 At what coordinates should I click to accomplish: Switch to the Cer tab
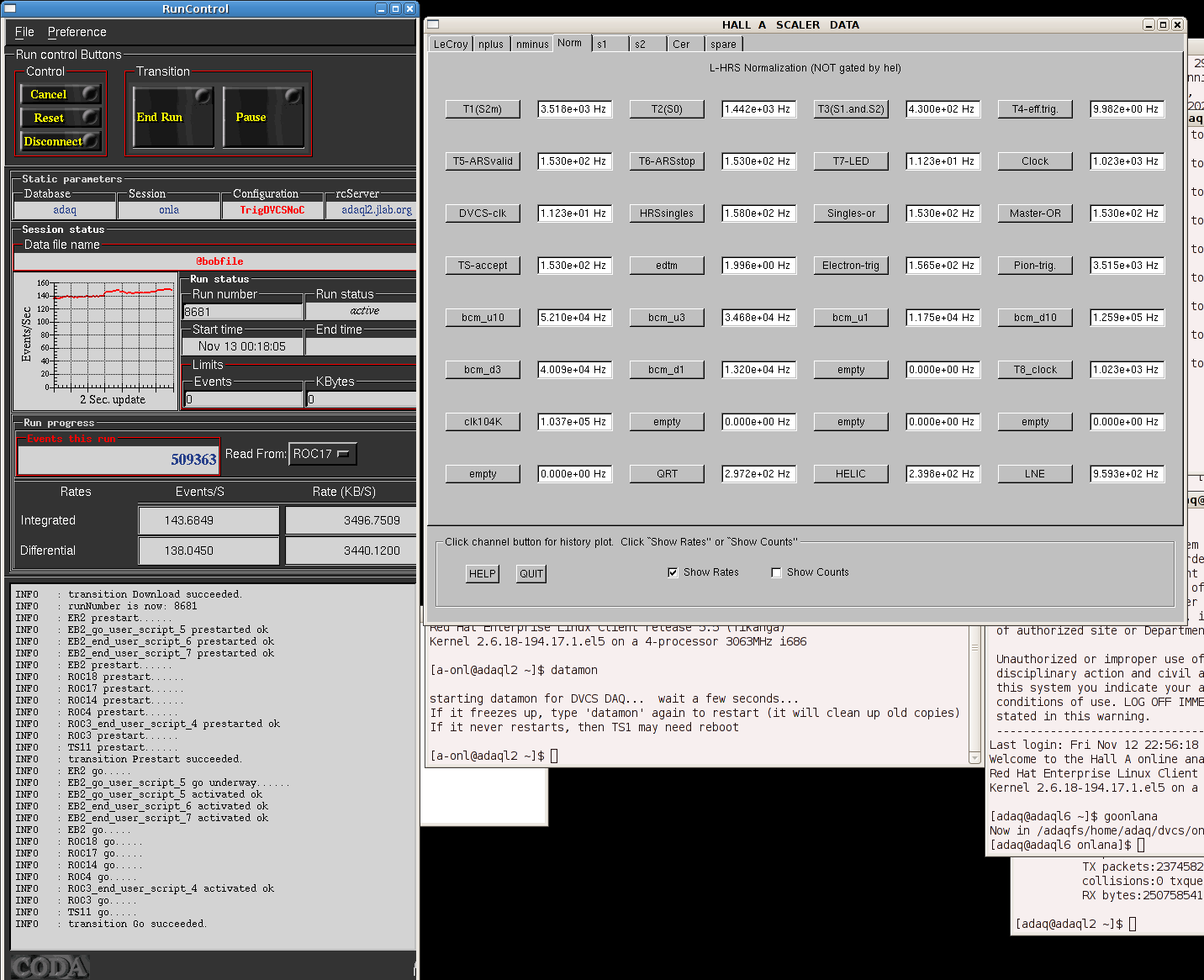687,45
